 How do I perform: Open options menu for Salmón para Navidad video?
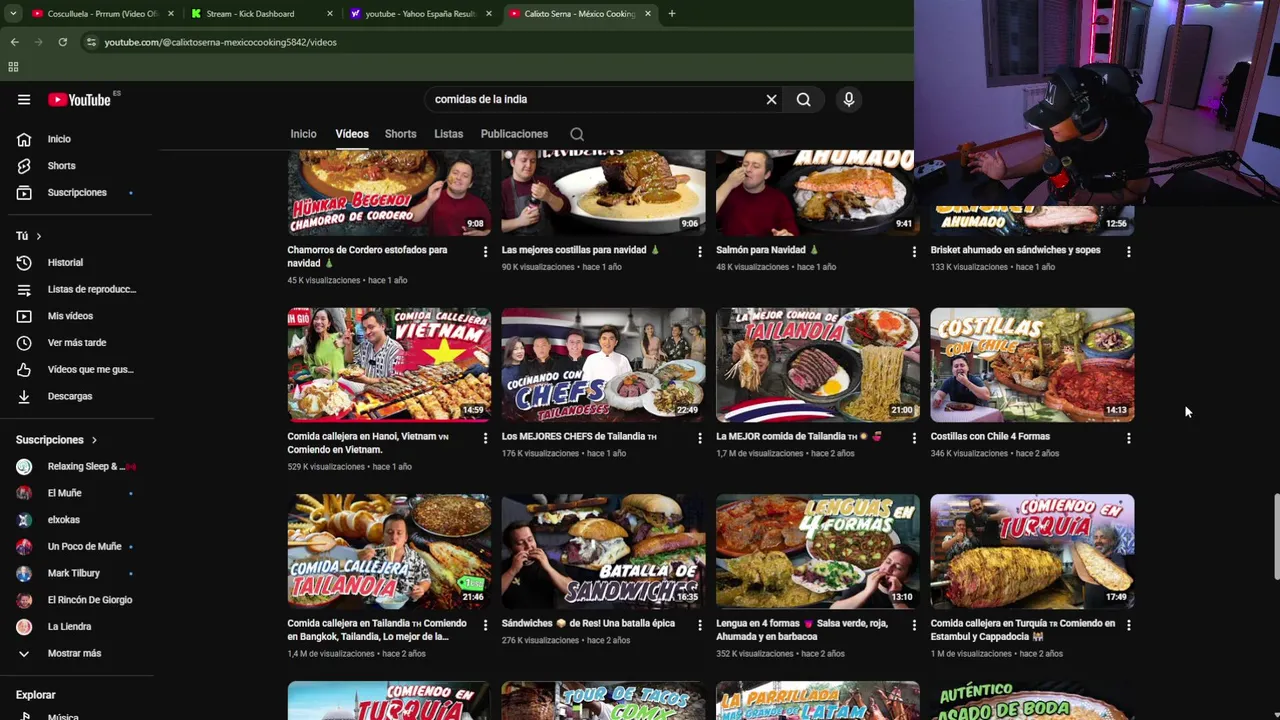913,252
